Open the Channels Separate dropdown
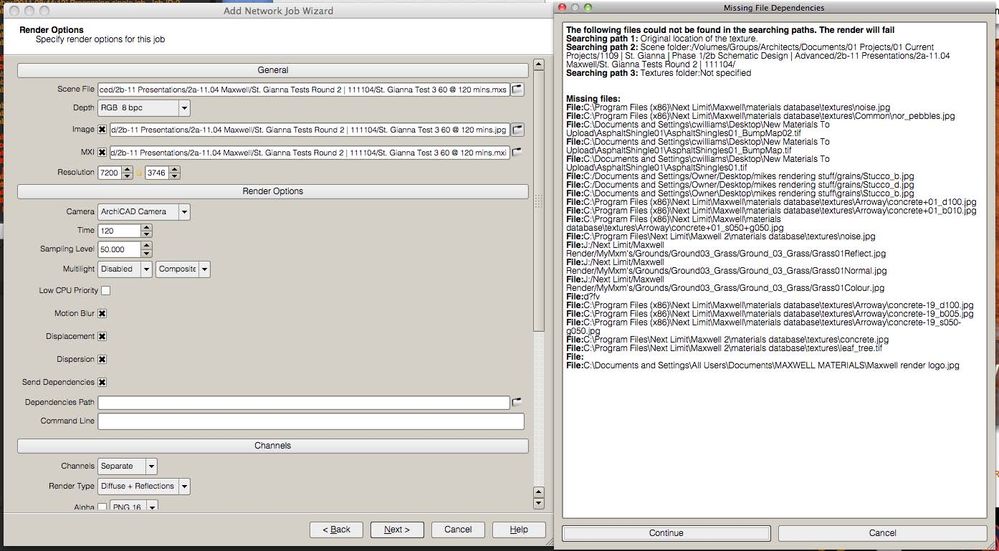This screenshot has width=999, height=551. (127, 466)
